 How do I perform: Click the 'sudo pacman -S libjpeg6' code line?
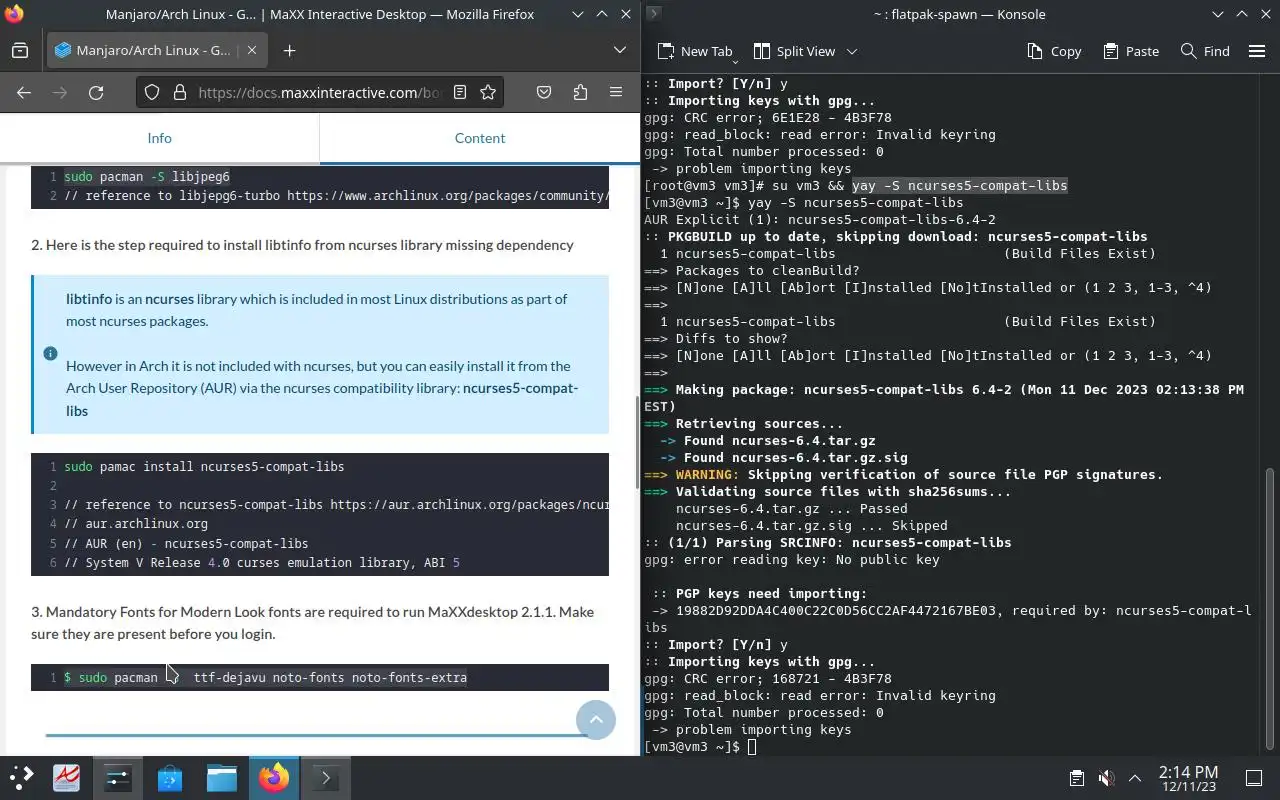pyautogui.click(x=147, y=177)
